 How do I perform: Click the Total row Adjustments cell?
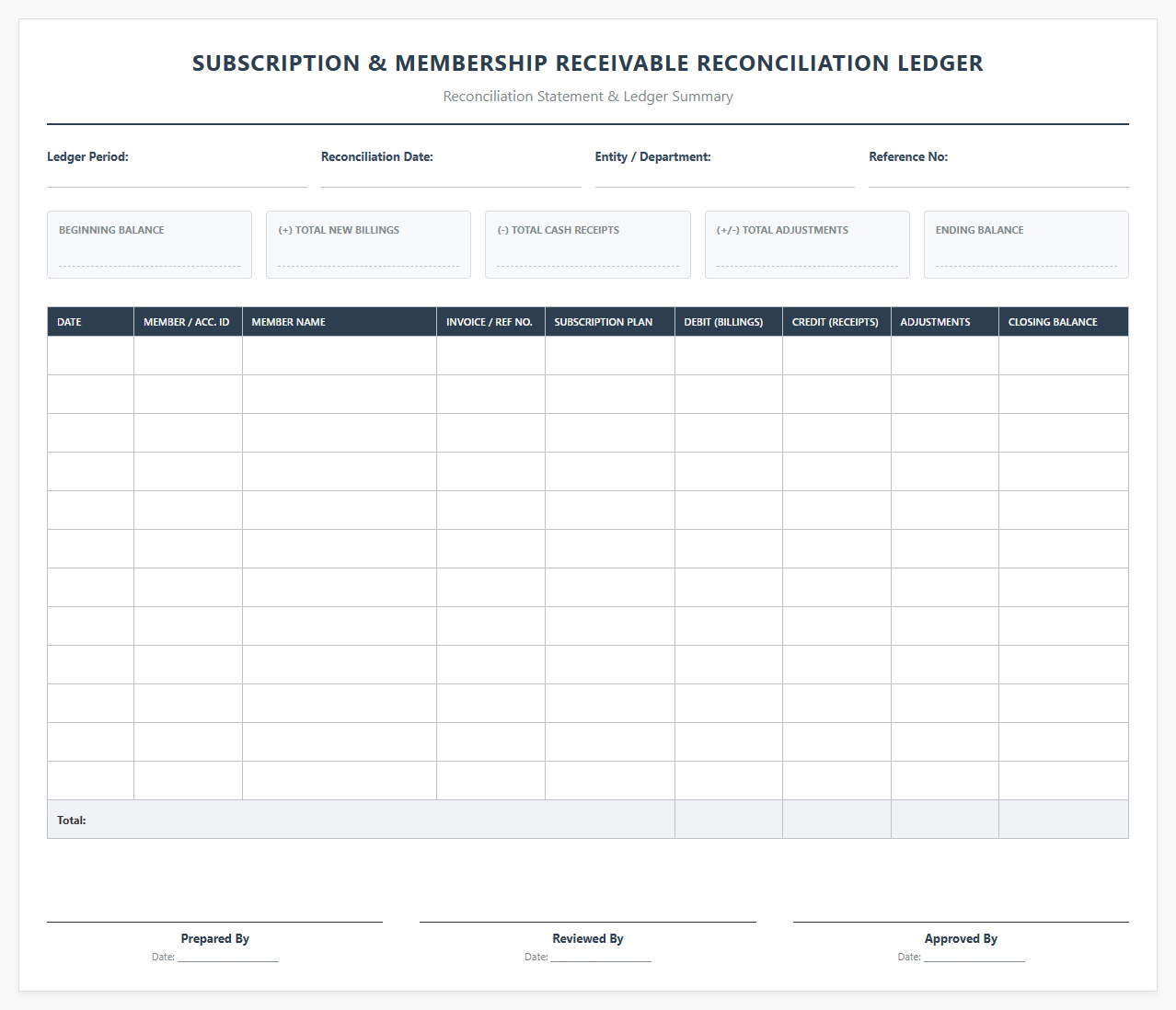(945, 820)
